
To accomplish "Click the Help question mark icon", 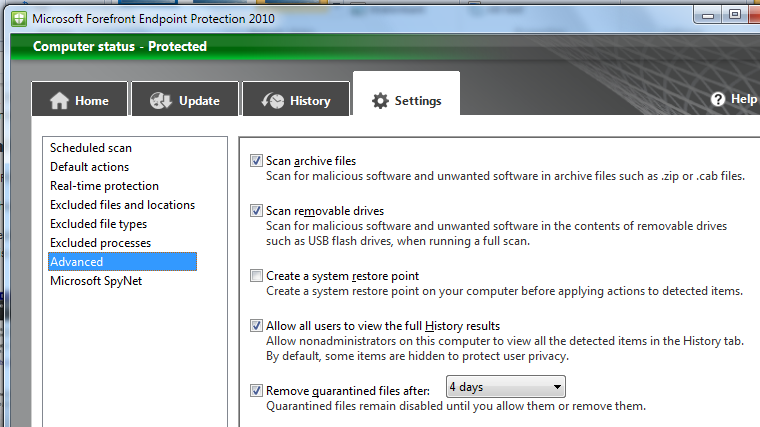I will [718, 99].
